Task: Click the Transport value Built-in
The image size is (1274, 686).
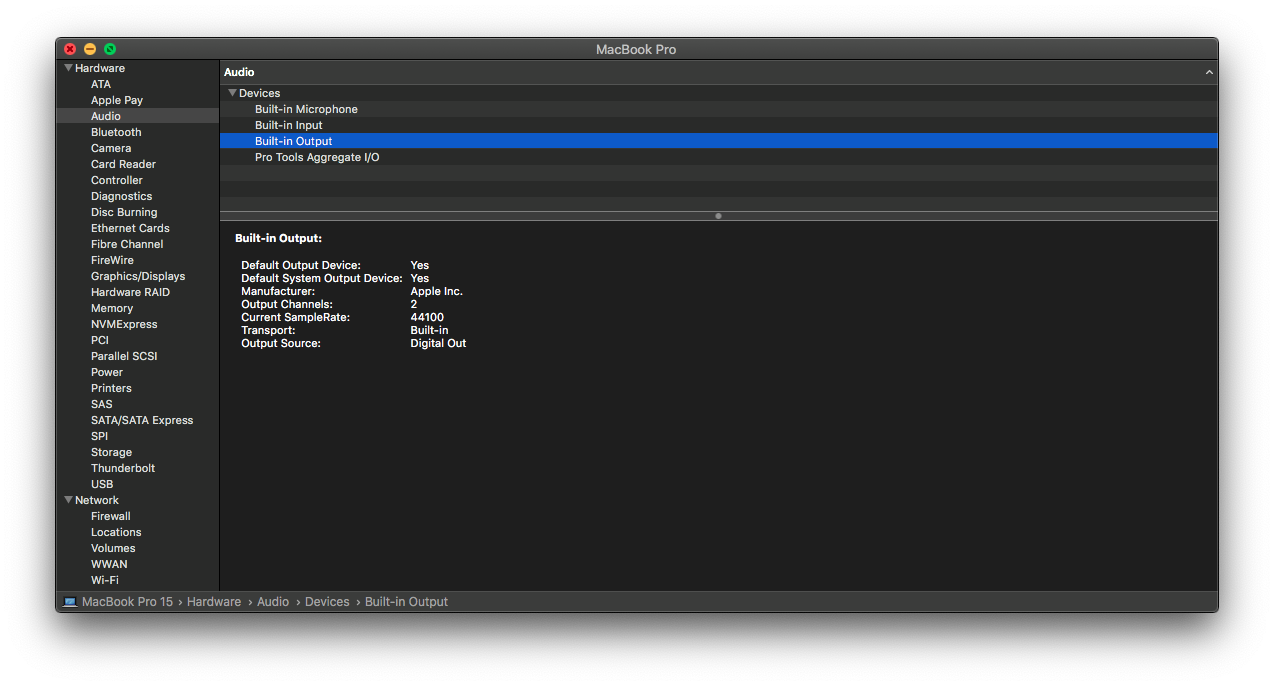Action: 429,330
